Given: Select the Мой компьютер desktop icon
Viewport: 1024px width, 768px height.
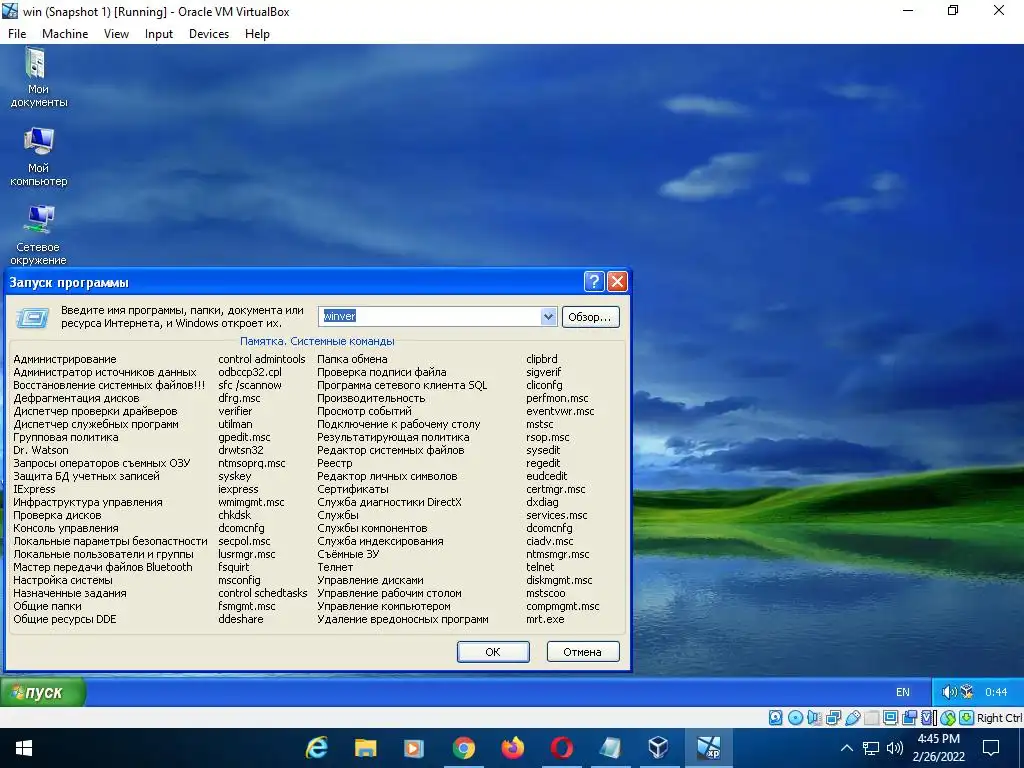Looking at the screenshot, I should click(38, 157).
